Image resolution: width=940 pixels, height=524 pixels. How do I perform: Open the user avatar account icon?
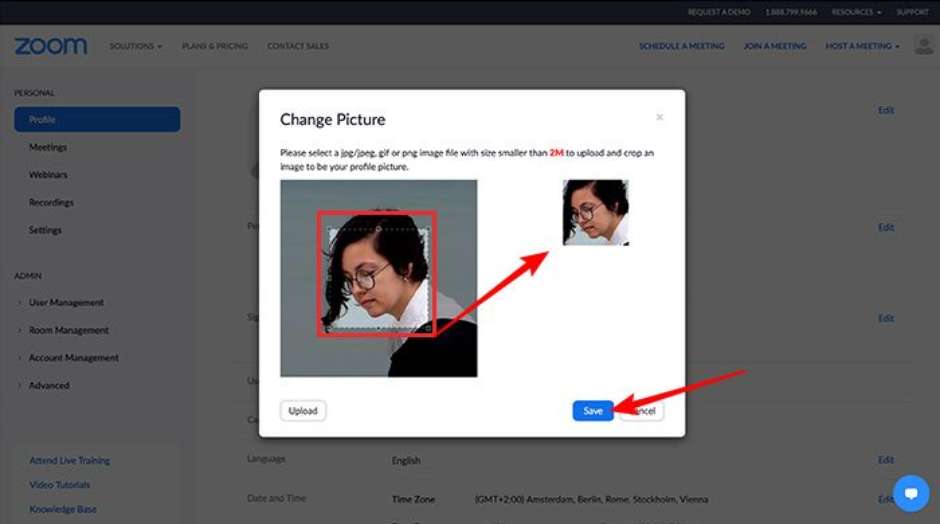point(923,46)
